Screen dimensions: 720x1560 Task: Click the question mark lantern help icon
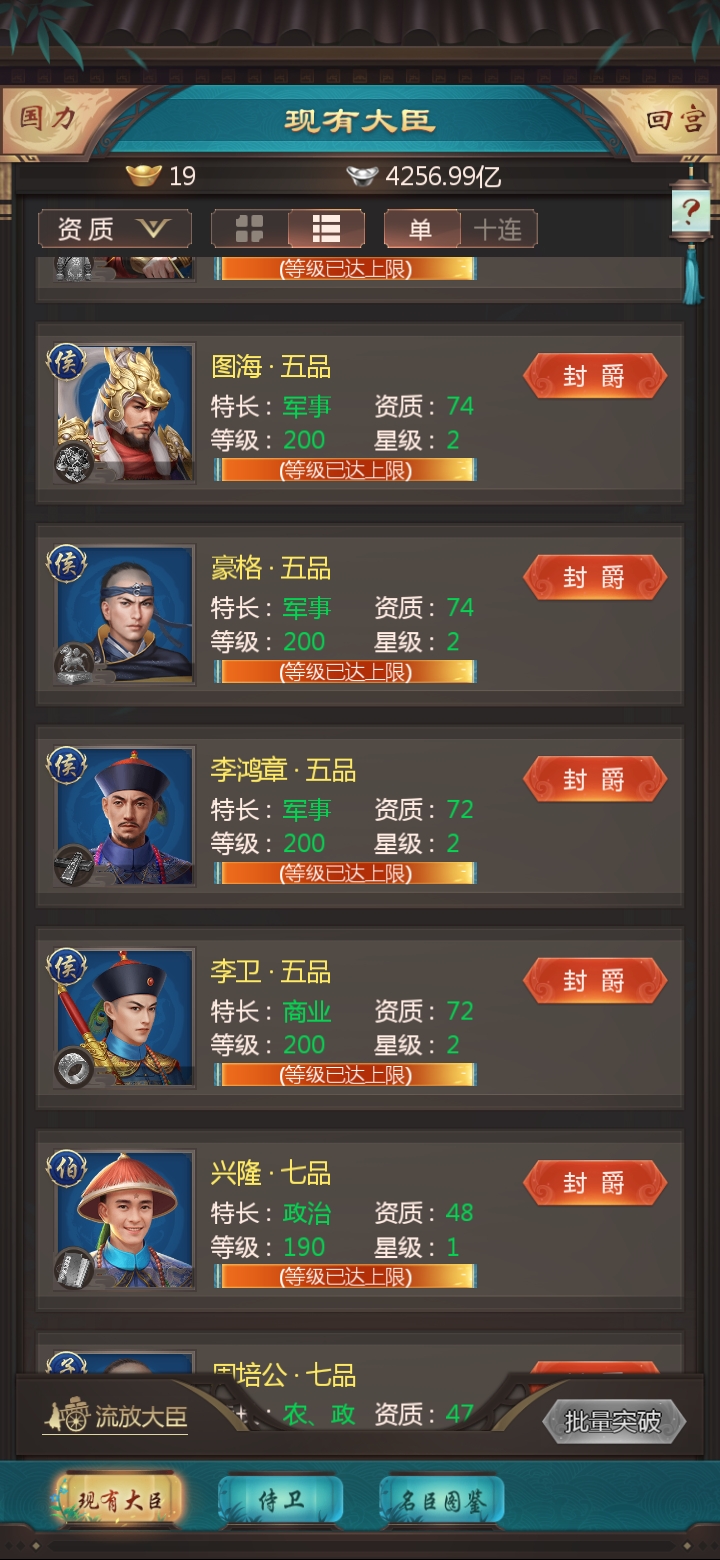[x=691, y=211]
